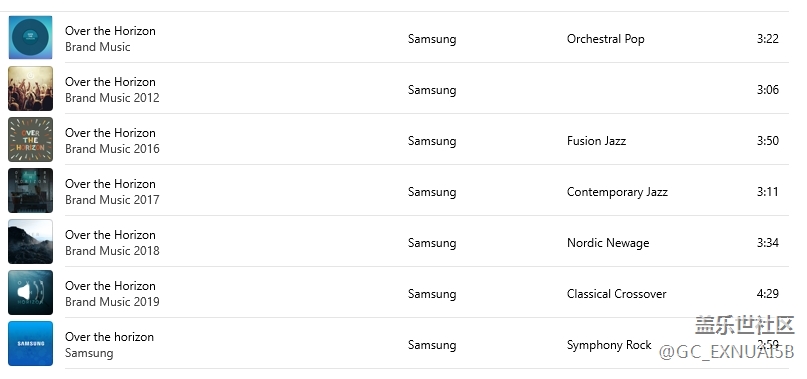This screenshot has height=379, width=807.
Task: Click the Nordic Newage genre label
Action: [608, 243]
